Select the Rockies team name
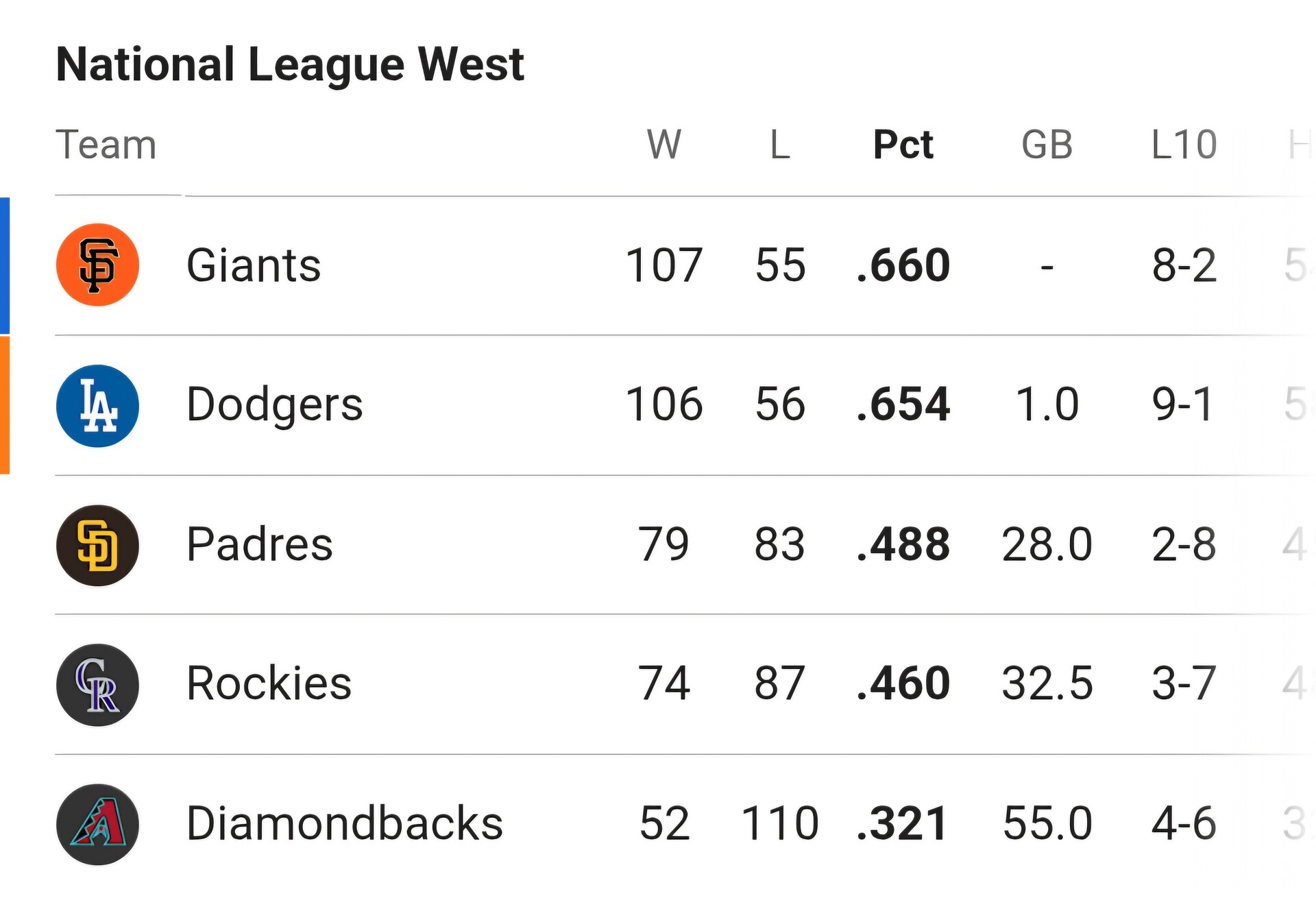Viewport: 1316px width, 898px height. point(269,683)
